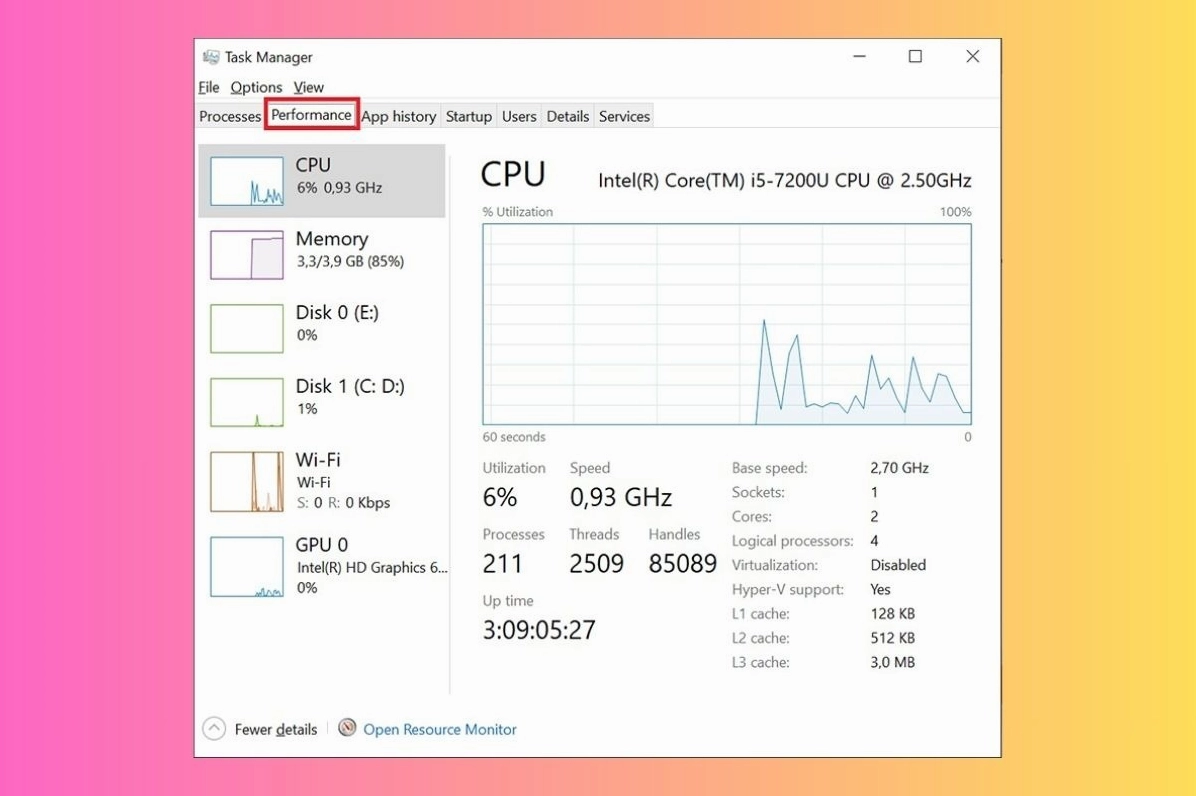Open the File menu
Screen dimensions: 1196x796
208,87
